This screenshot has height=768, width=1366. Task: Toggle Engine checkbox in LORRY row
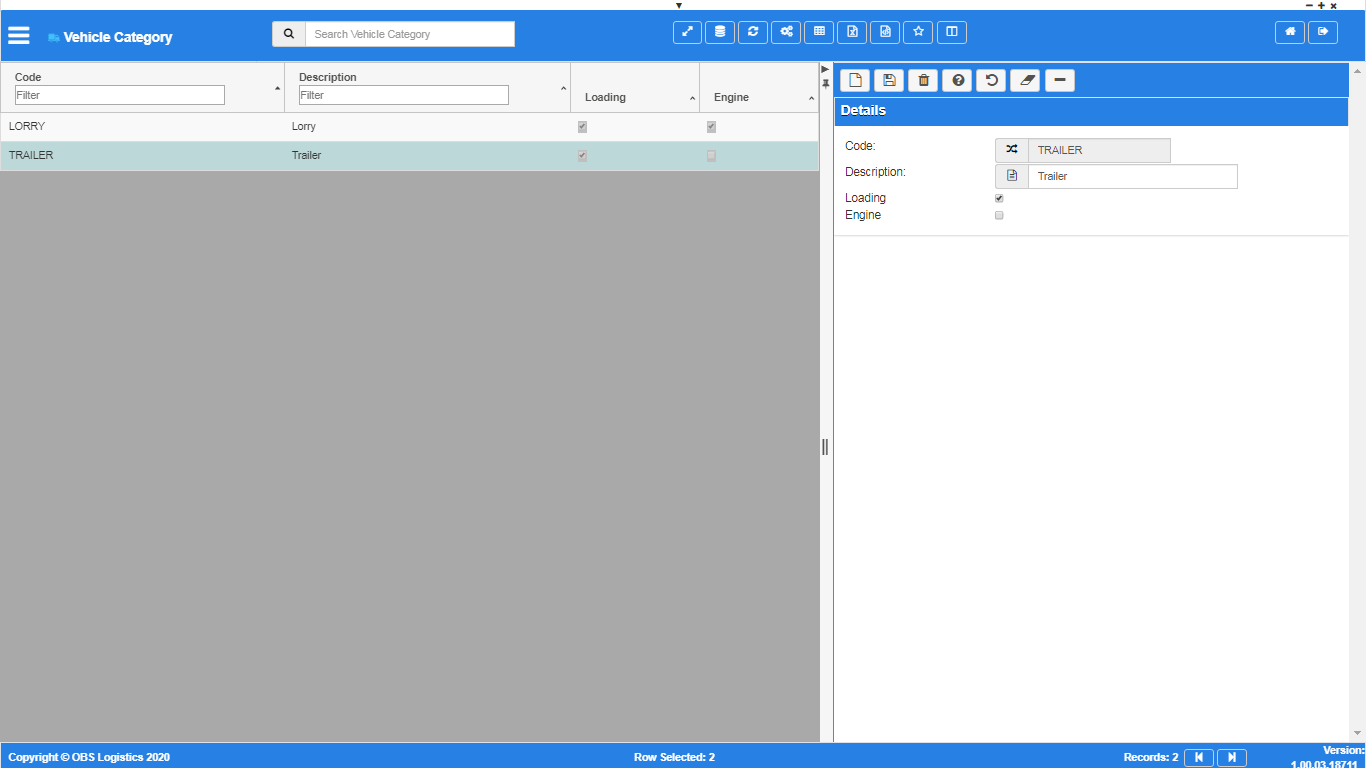click(711, 127)
